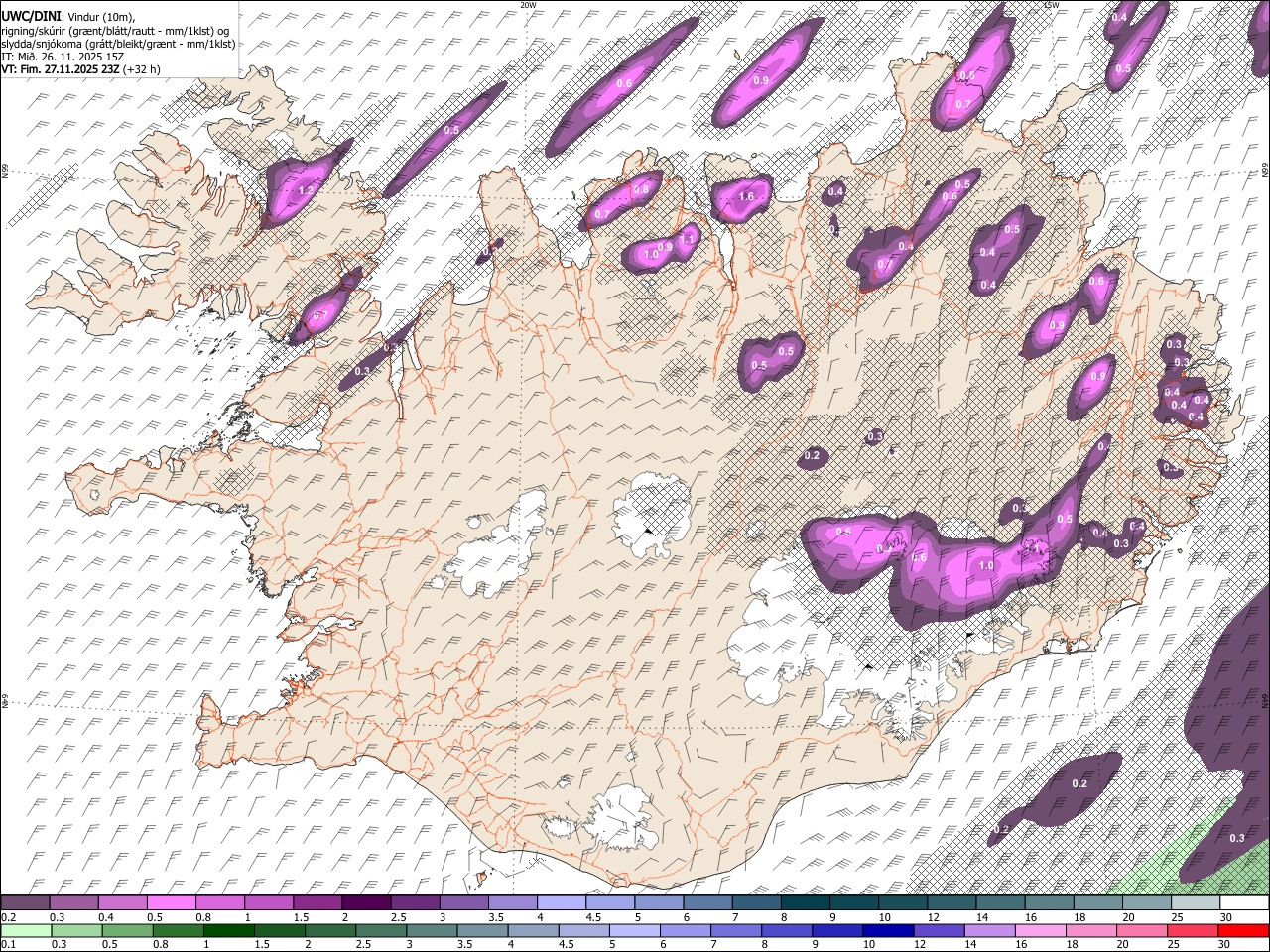Click the "slydda/snjókoma" description line
The height and width of the screenshot is (952, 1270).
coord(118,44)
